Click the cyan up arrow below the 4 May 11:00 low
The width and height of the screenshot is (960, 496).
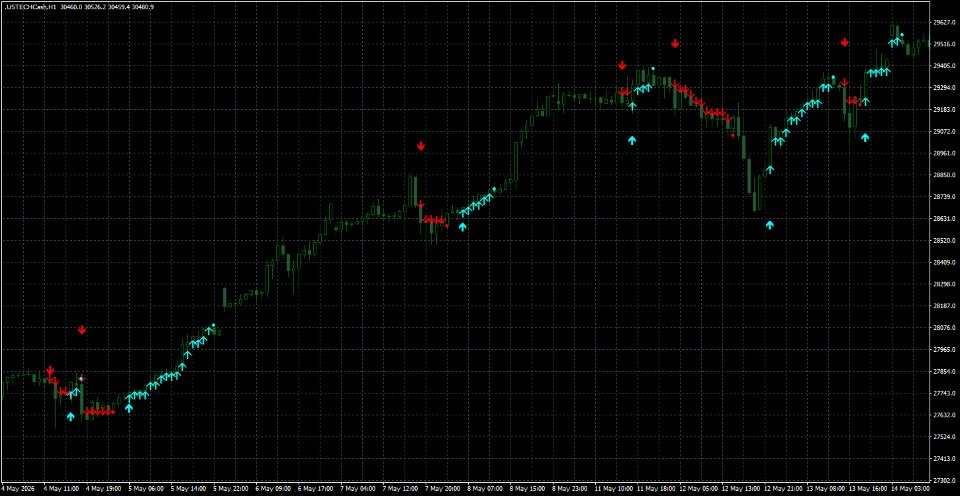[x=70, y=417]
